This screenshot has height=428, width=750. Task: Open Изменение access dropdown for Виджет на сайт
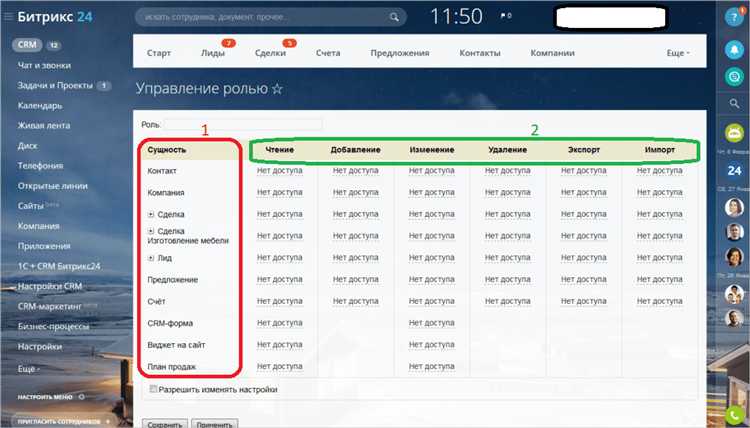click(x=431, y=344)
